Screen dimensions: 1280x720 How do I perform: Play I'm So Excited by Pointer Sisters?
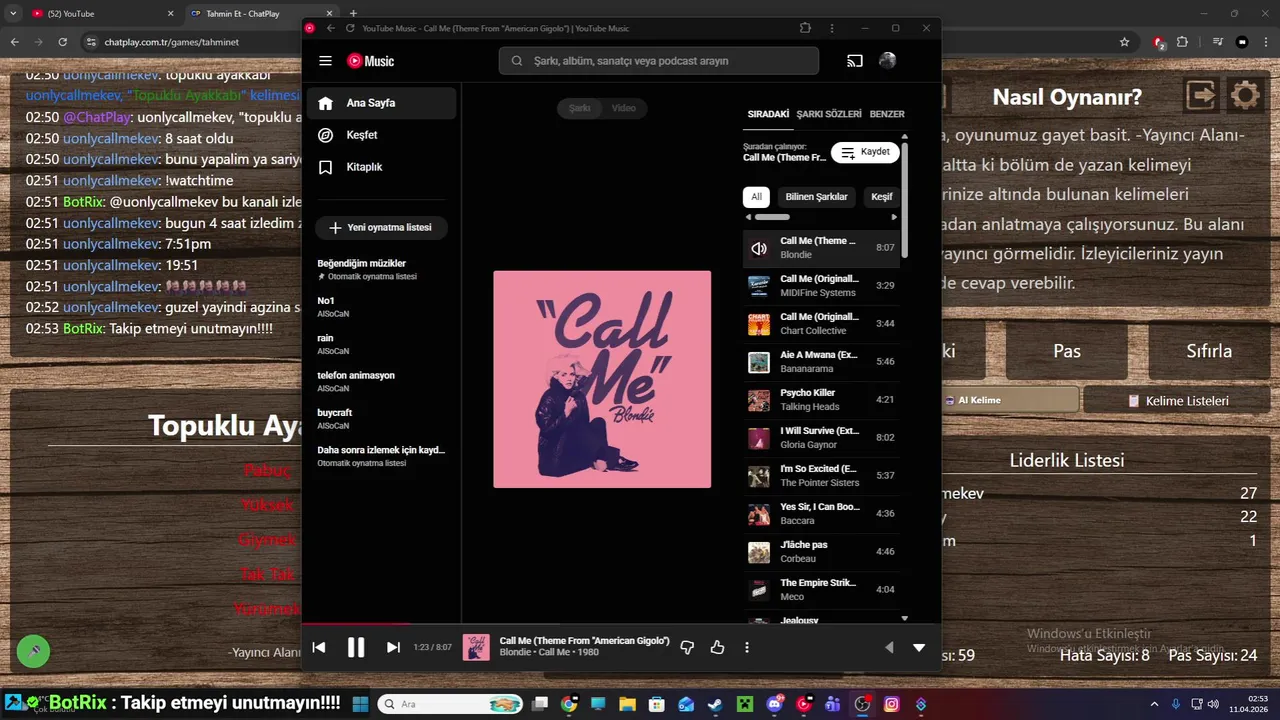[821, 476]
